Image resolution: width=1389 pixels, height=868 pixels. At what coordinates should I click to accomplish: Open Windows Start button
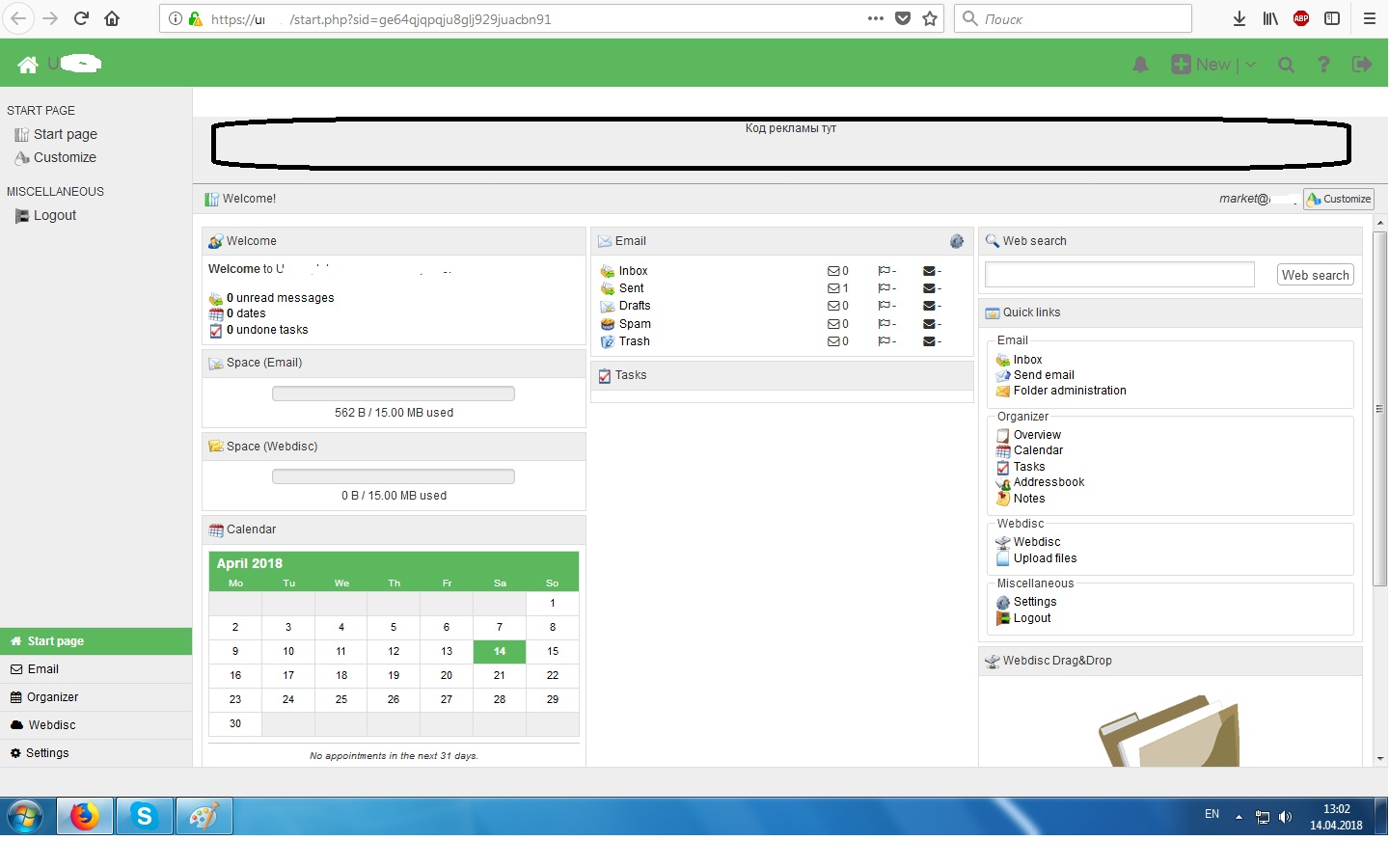click(x=26, y=816)
